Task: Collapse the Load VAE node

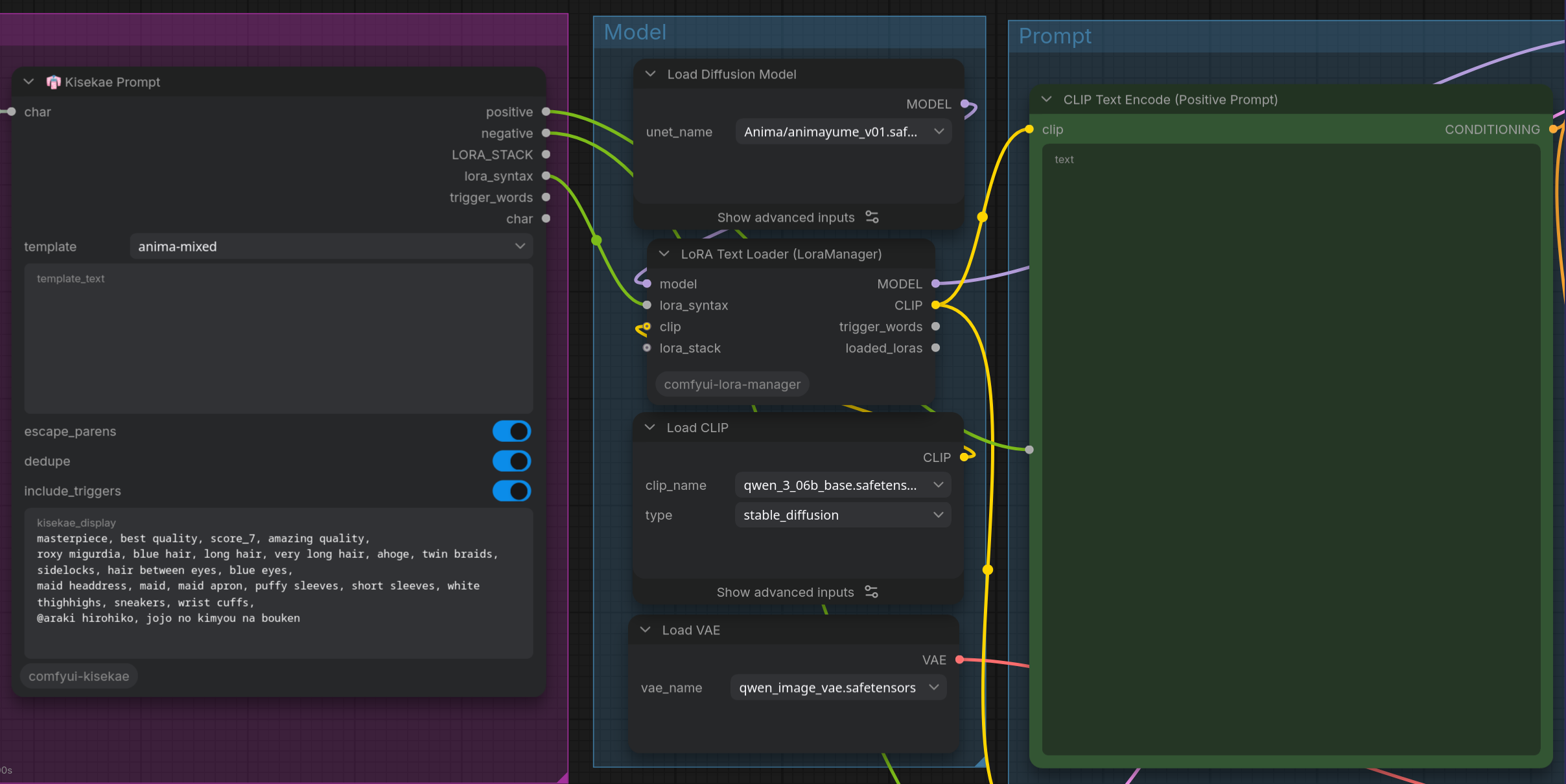Action: (x=645, y=630)
